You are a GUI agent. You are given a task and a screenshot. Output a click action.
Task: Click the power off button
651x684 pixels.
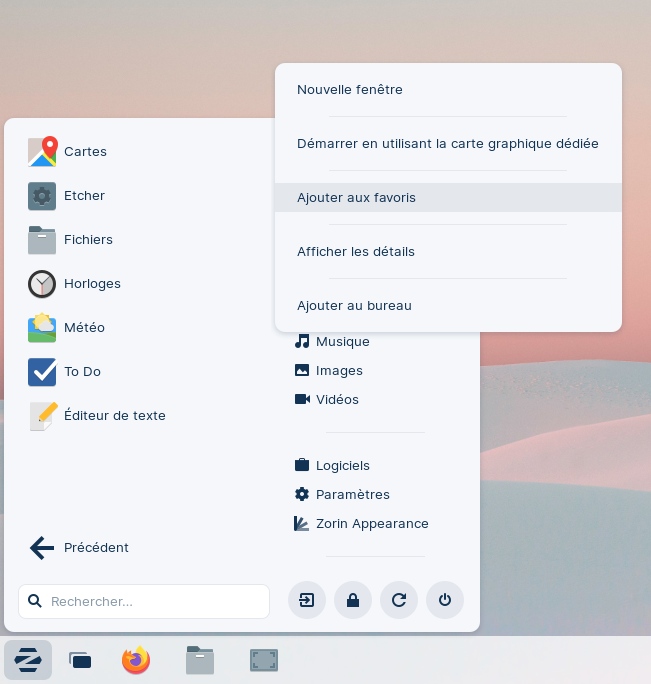[x=445, y=600]
